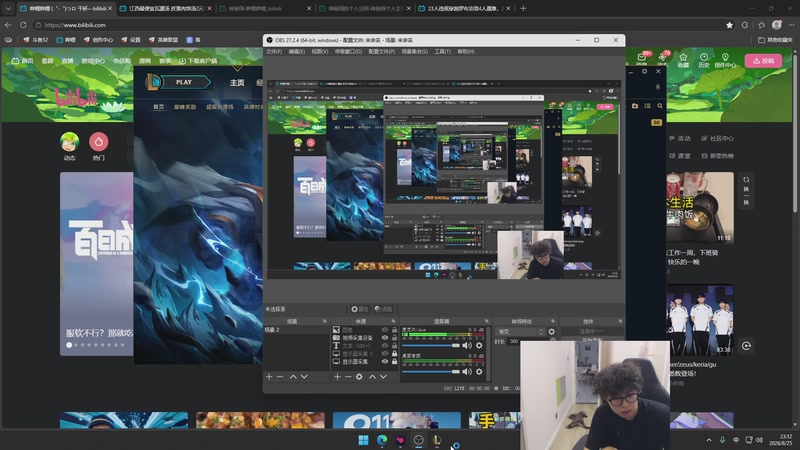The width and height of the screenshot is (800, 450).
Task: Open scene transition properties gear
Action: pos(552,332)
